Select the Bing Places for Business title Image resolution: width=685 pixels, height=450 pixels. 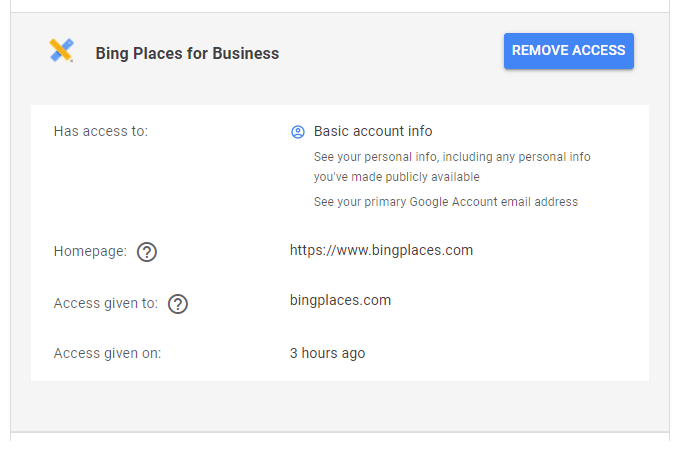tap(187, 53)
